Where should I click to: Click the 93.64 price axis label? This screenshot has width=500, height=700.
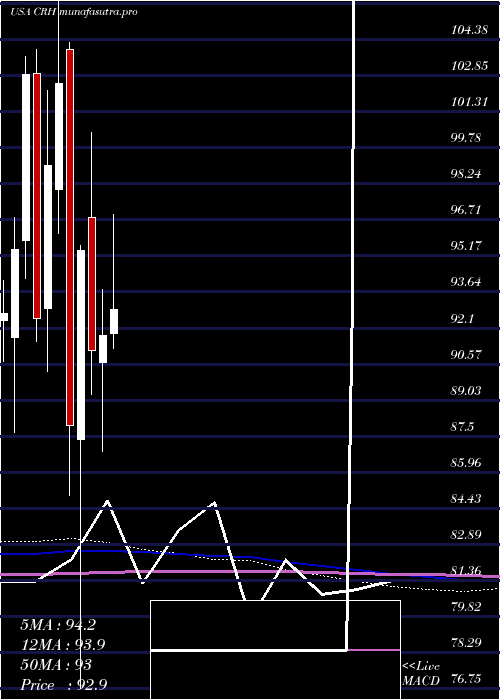pyautogui.click(x=468, y=282)
